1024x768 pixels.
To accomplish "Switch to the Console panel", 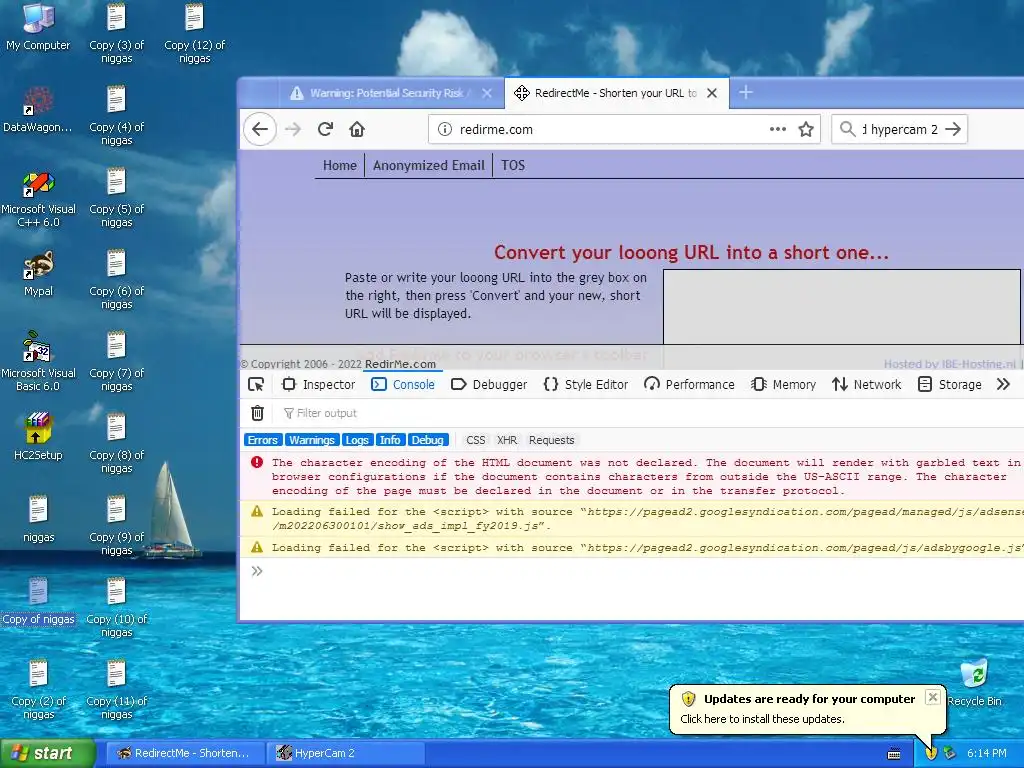I will click(x=403, y=385).
